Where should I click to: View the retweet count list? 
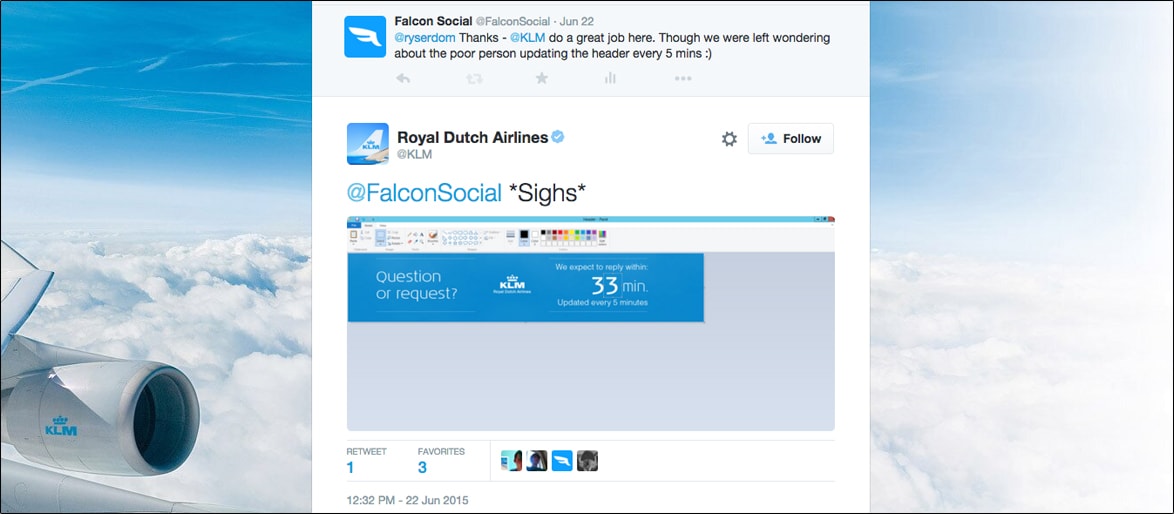[351, 467]
